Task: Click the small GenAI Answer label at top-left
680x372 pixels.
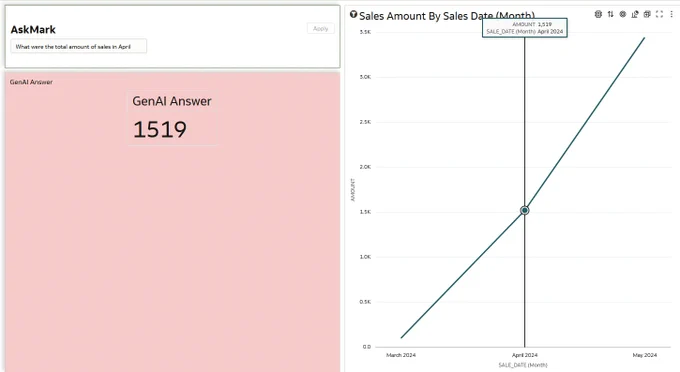Action: point(31,82)
